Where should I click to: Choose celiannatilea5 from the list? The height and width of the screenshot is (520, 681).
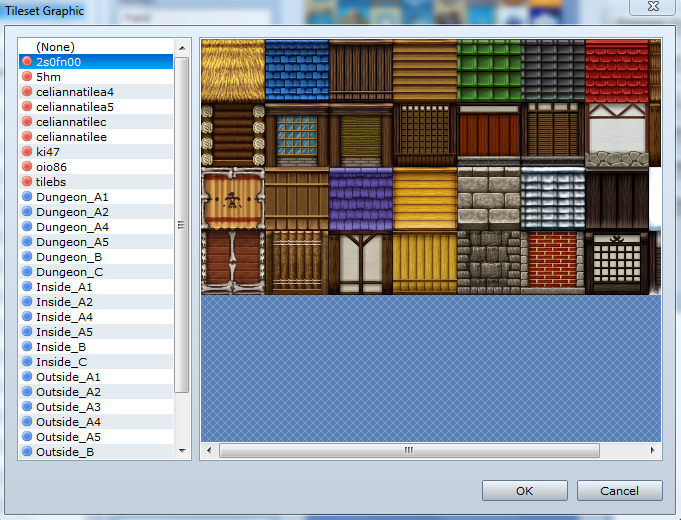coord(96,107)
